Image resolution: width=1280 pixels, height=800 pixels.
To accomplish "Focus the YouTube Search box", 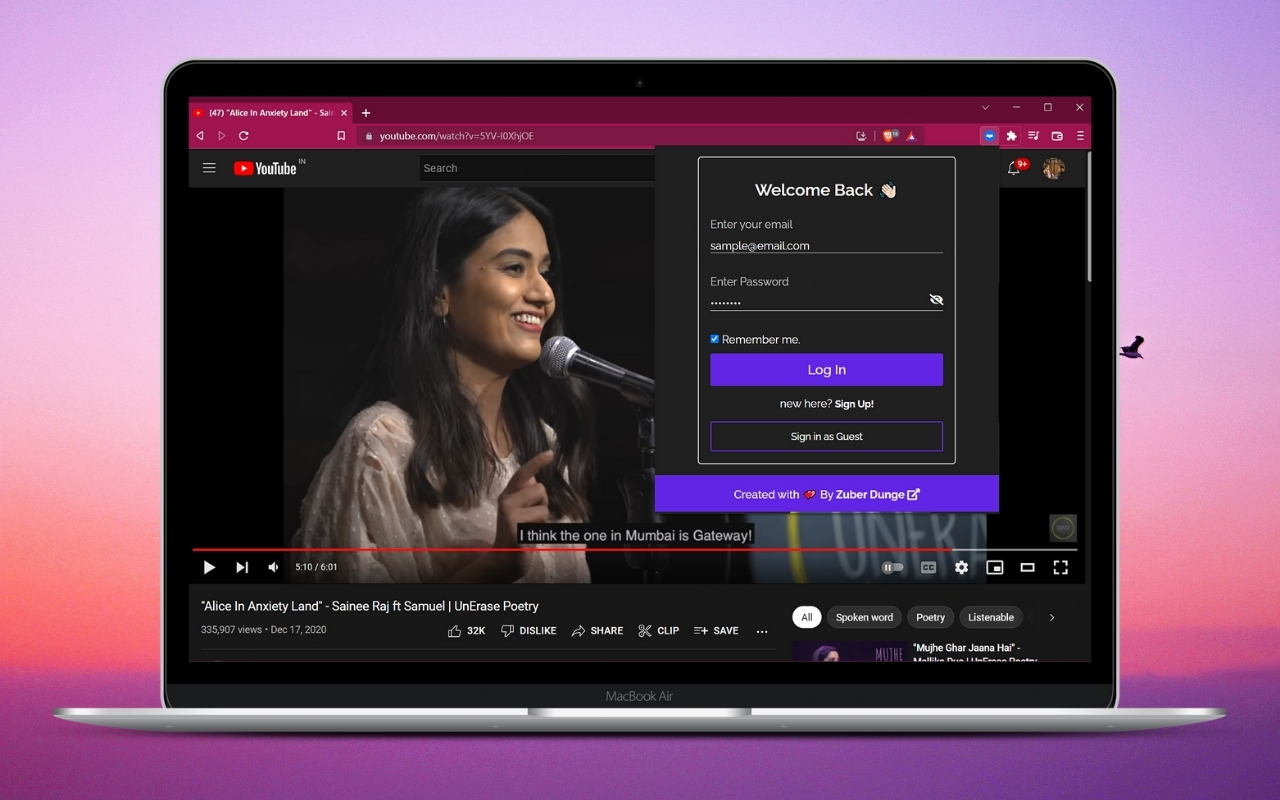I will coord(537,168).
